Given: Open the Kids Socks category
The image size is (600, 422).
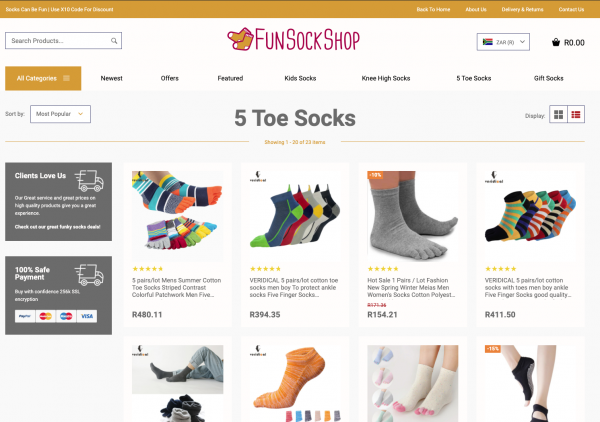Looking at the screenshot, I should pos(300,78).
